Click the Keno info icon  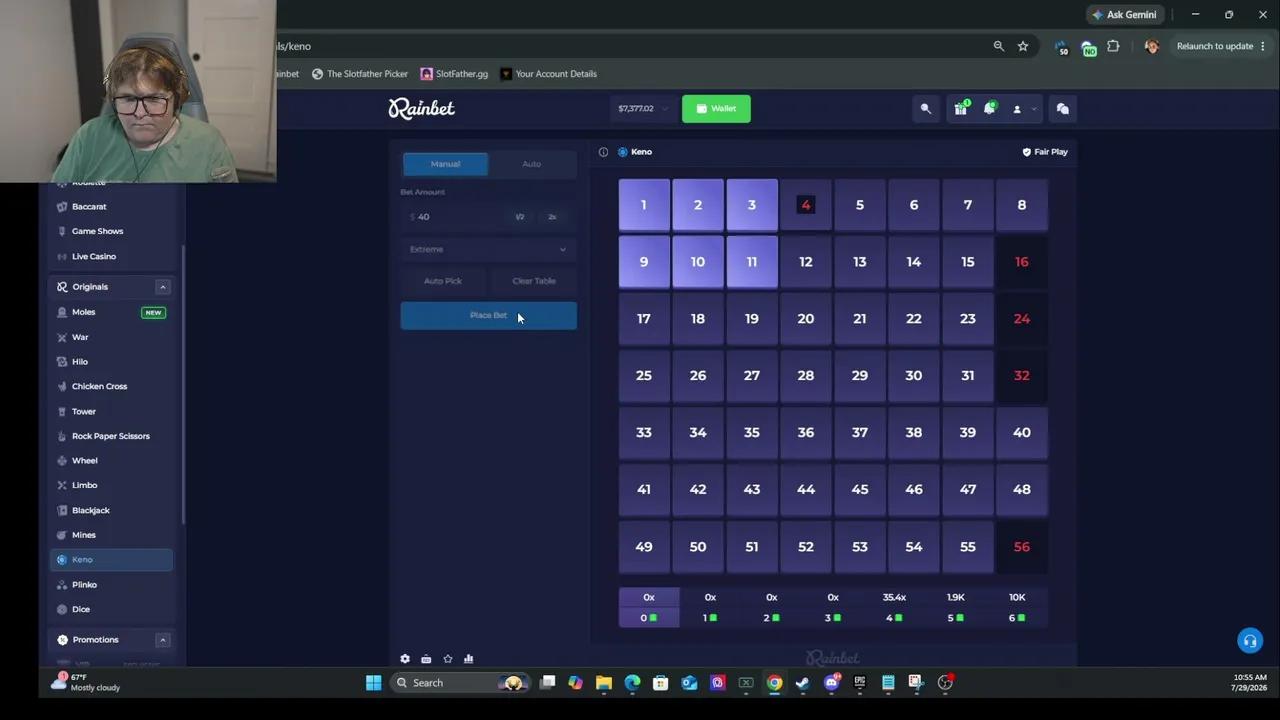[x=603, y=152]
